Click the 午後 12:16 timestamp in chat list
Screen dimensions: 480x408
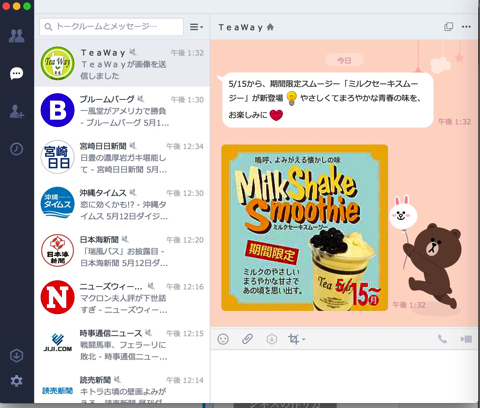(x=185, y=287)
